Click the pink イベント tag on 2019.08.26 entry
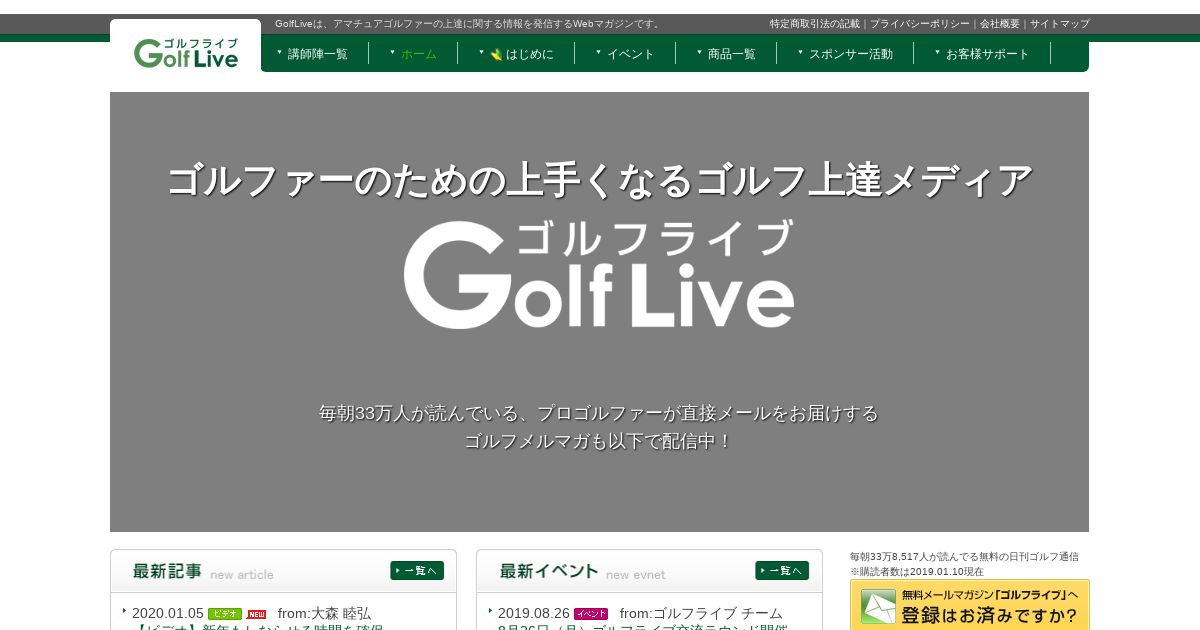Viewport: 1200px width, 630px height. click(x=591, y=614)
